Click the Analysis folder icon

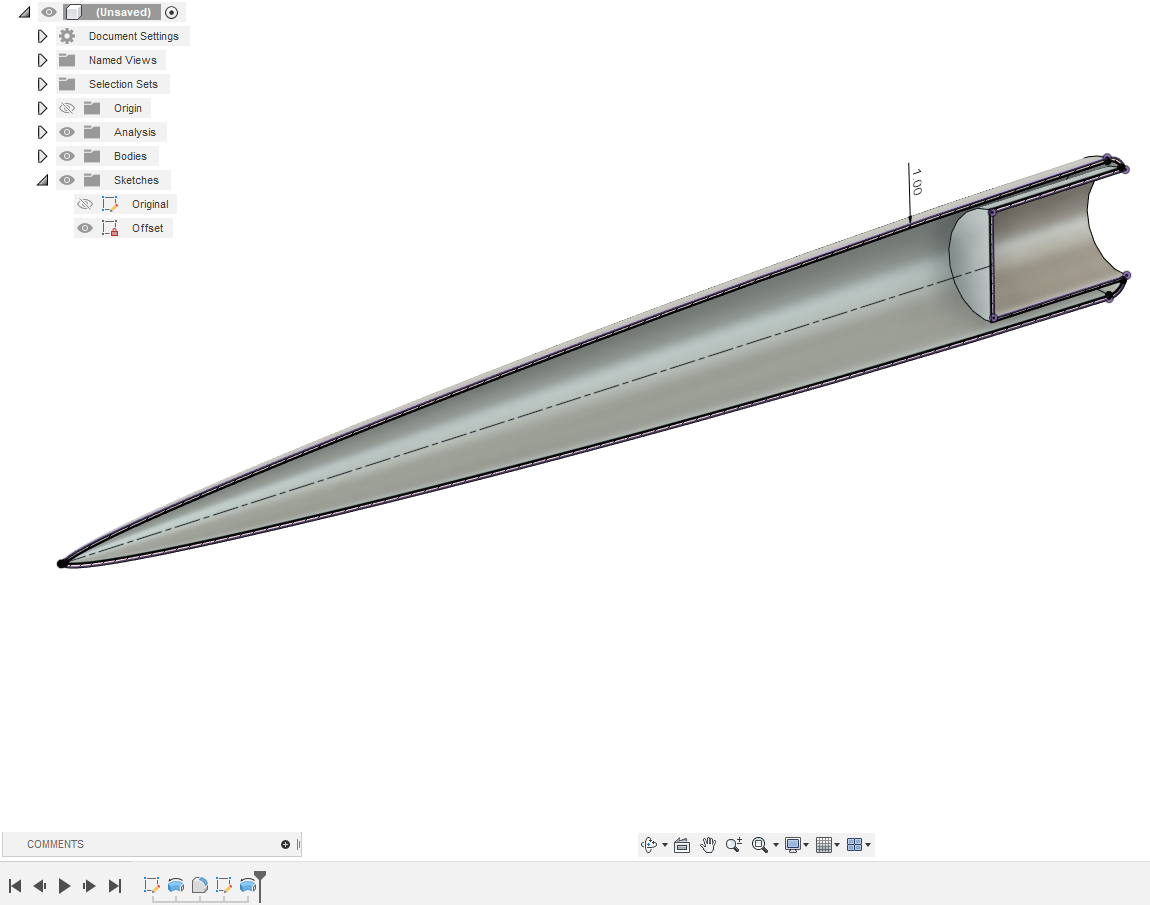coord(92,132)
